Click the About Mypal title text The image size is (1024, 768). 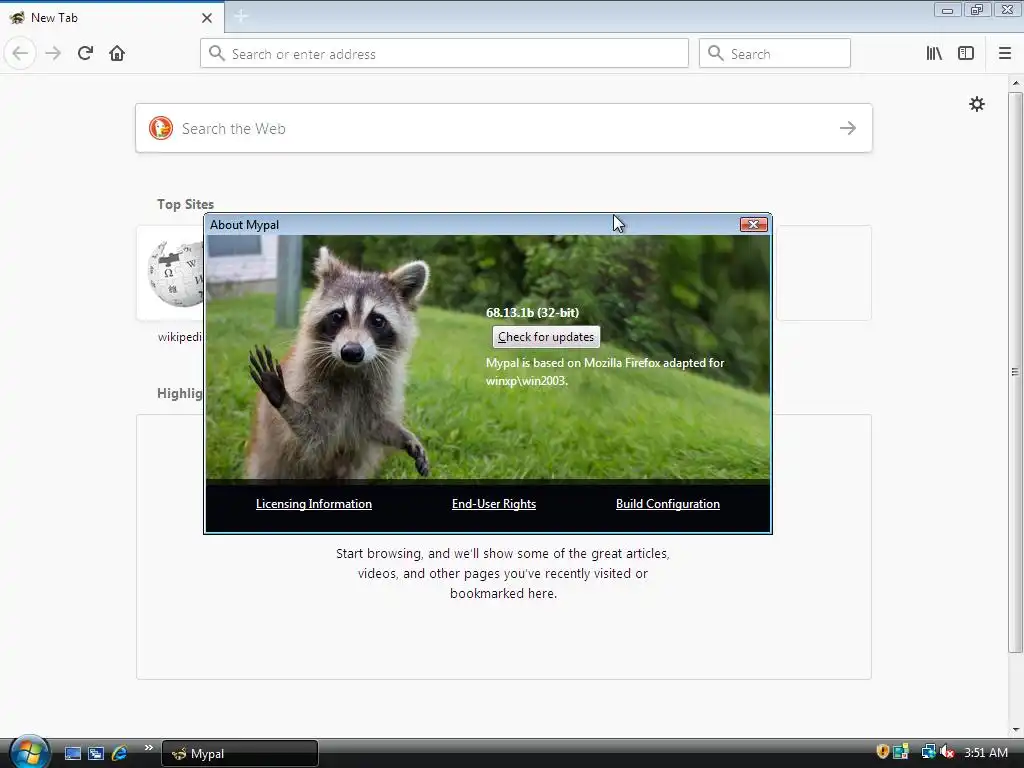[244, 225]
